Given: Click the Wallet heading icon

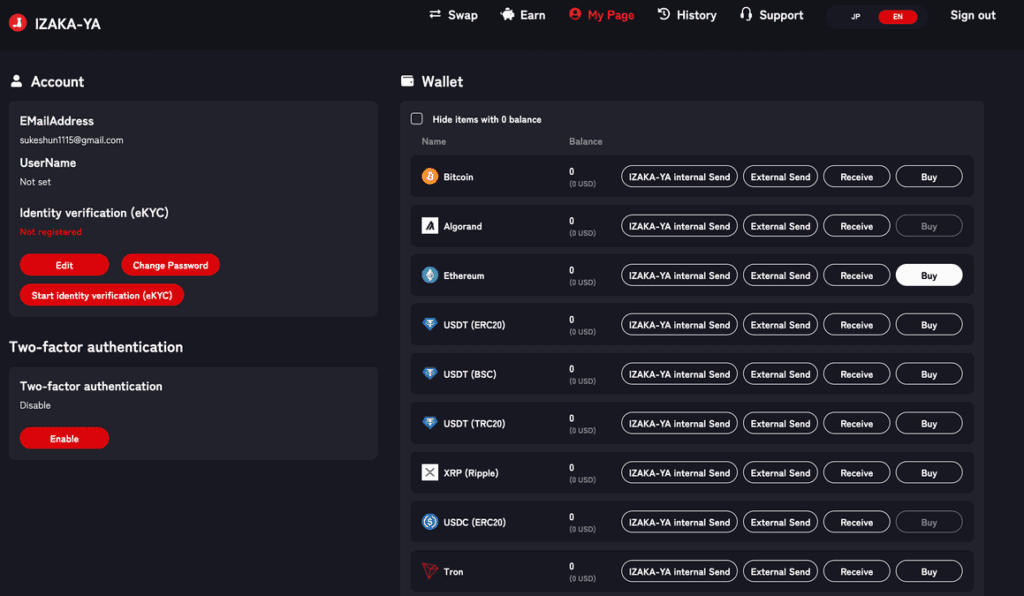Looking at the screenshot, I should tap(408, 81).
